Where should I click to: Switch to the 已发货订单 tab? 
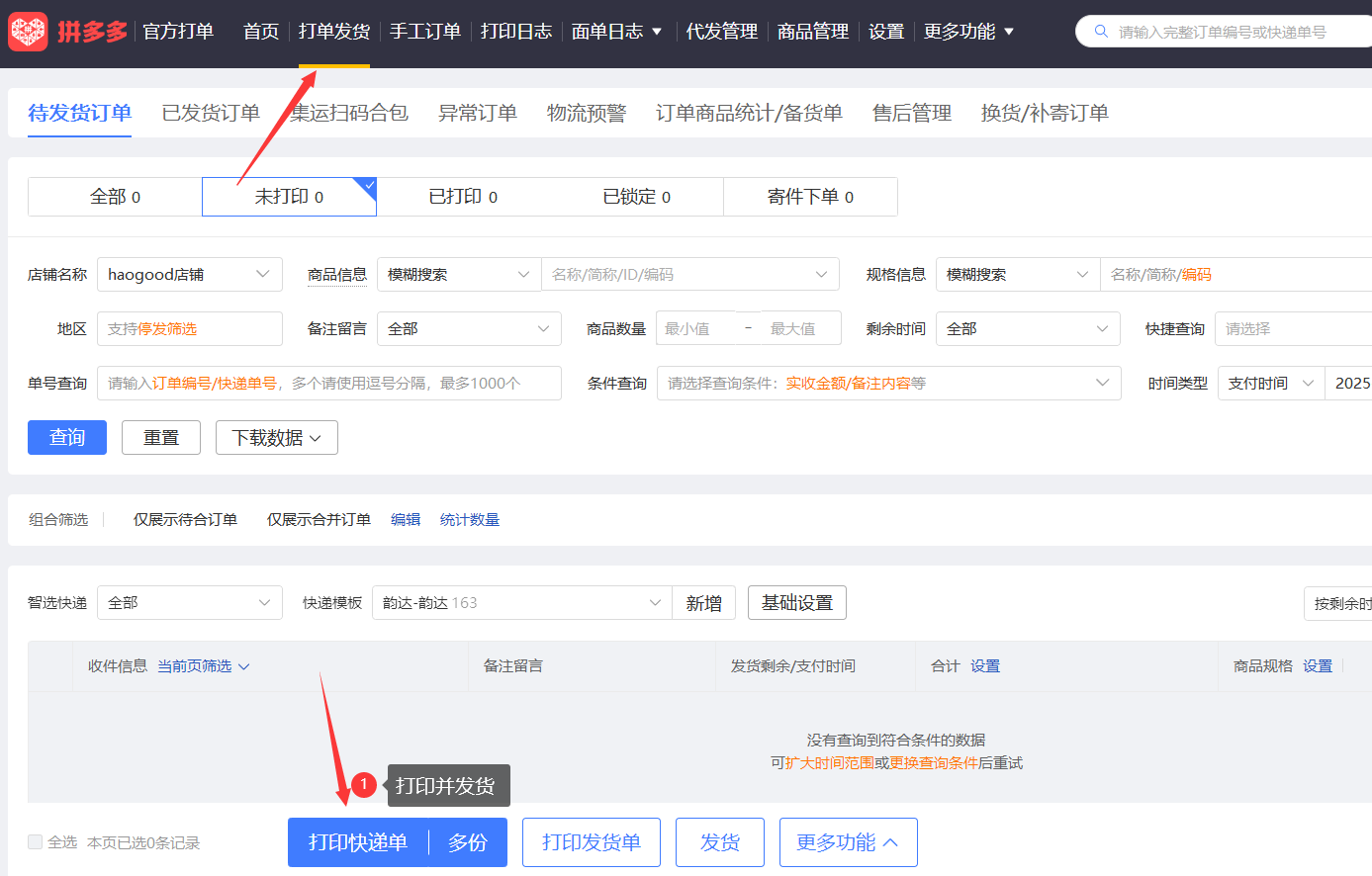pyautogui.click(x=211, y=114)
